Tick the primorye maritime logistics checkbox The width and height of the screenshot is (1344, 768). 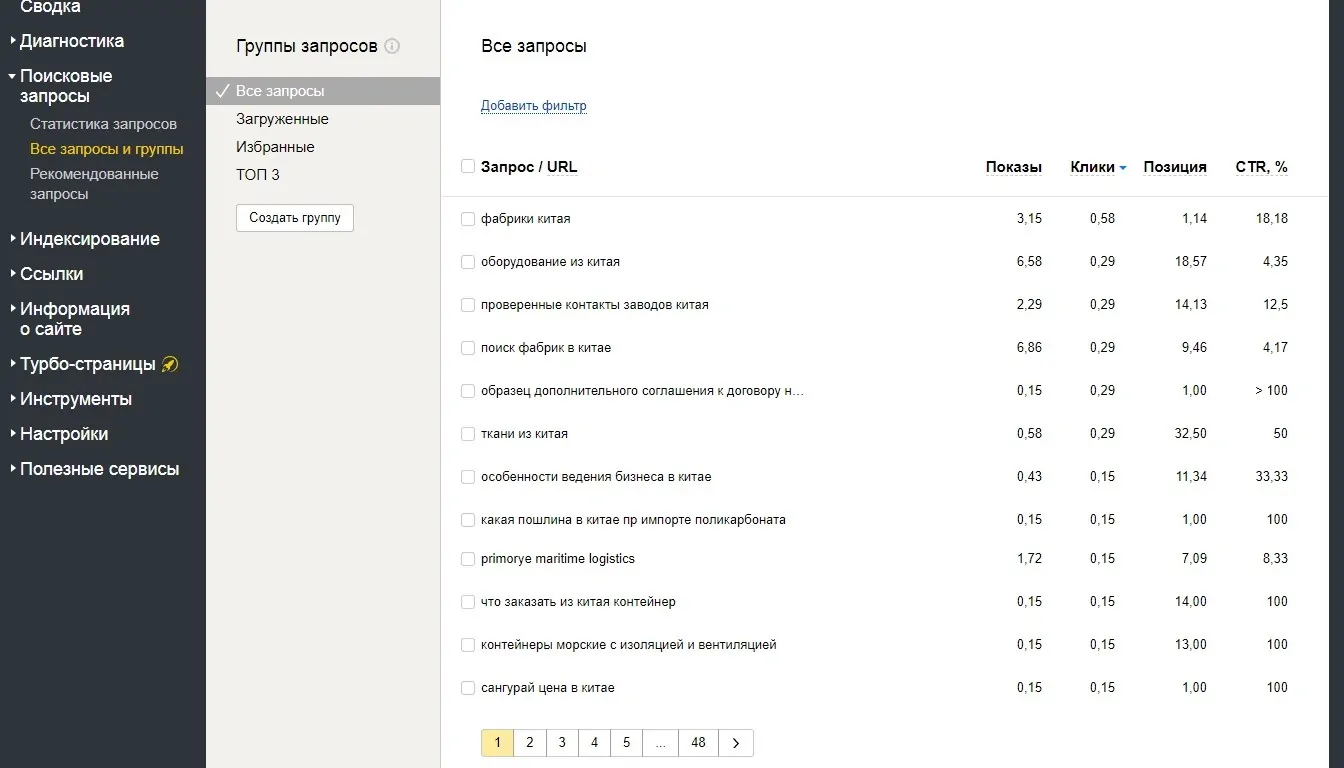pyautogui.click(x=467, y=559)
